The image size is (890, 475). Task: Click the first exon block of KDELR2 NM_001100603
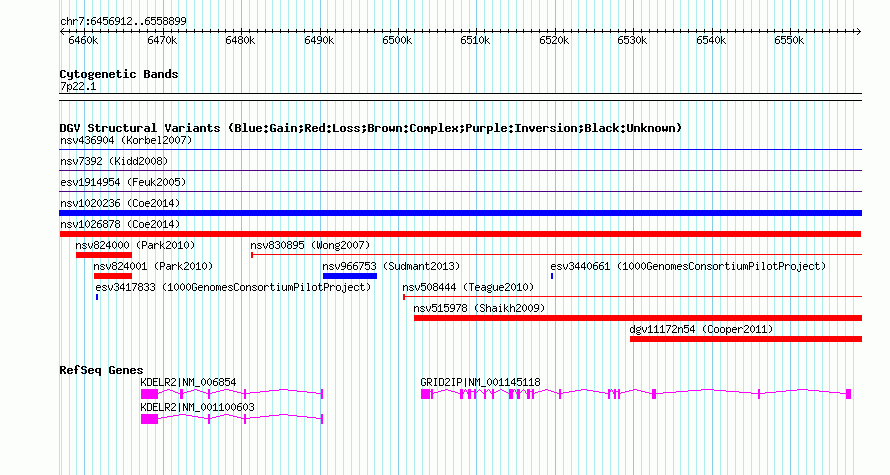(149, 419)
